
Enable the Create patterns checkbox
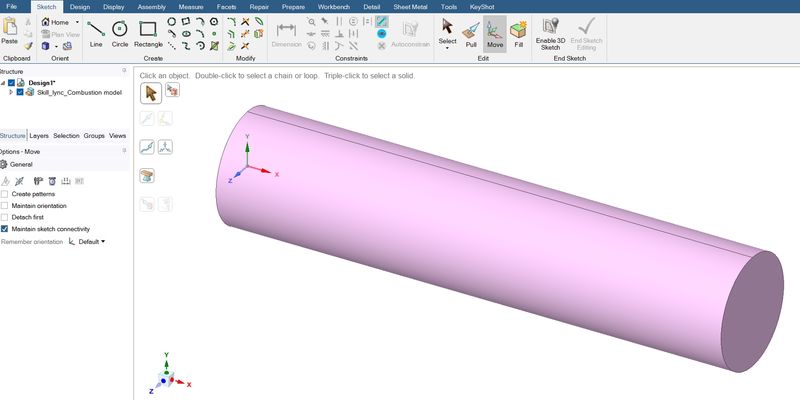(5, 194)
